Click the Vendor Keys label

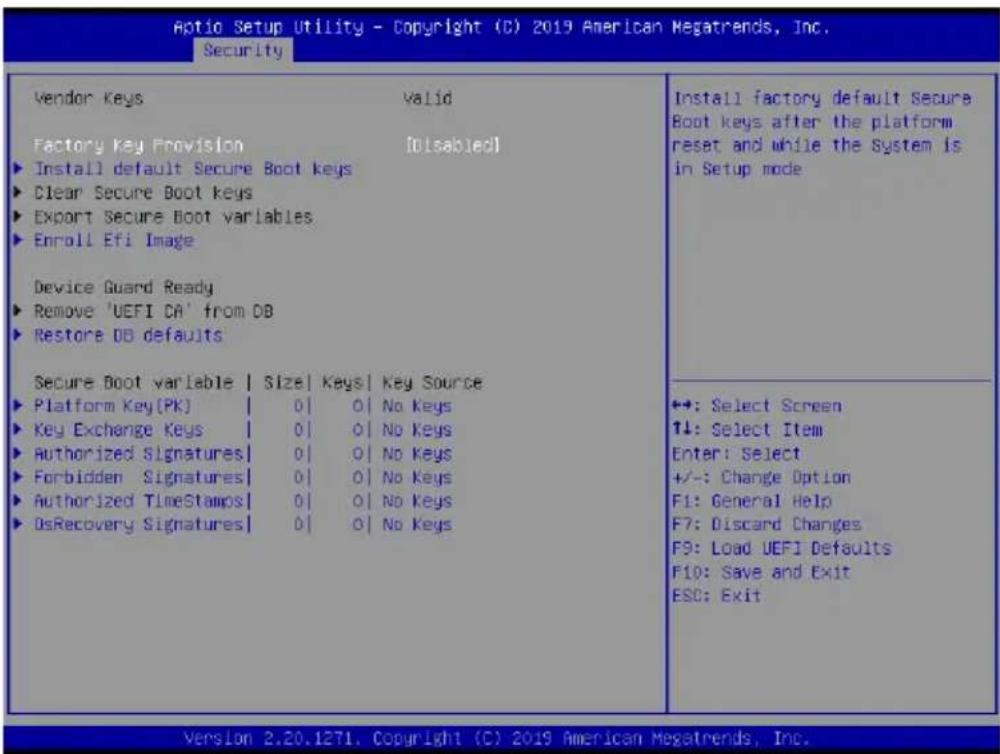[89, 98]
